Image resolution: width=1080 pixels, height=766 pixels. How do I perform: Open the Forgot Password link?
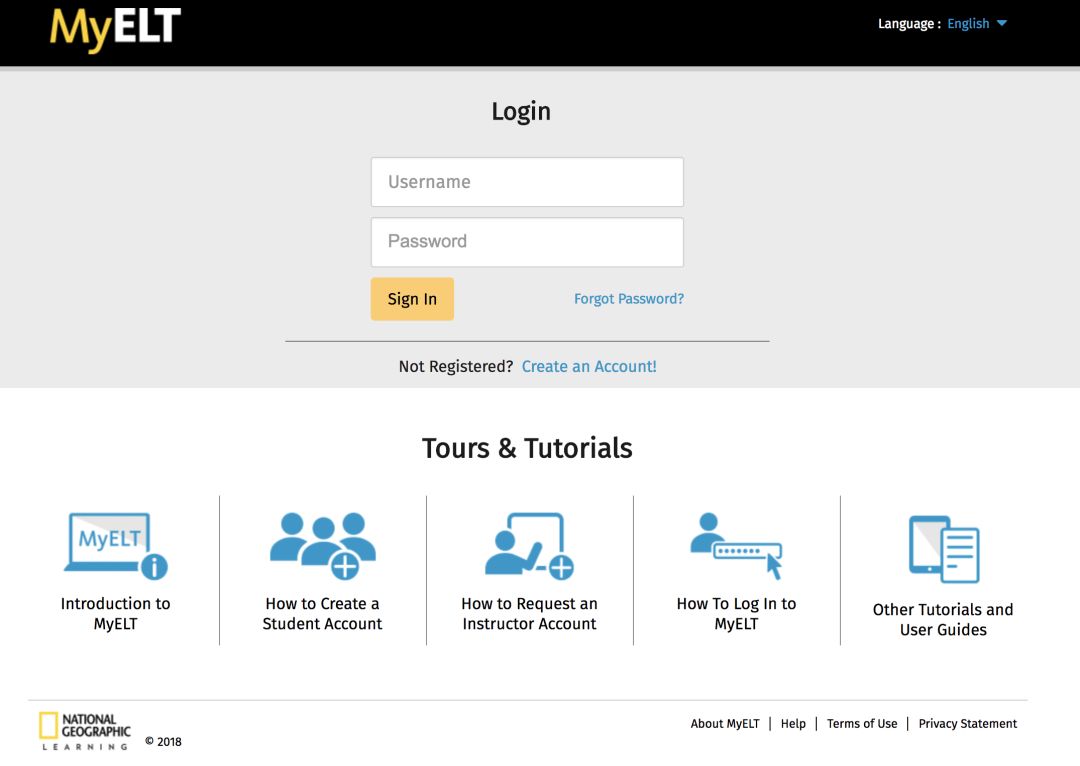(x=629, y=299)
